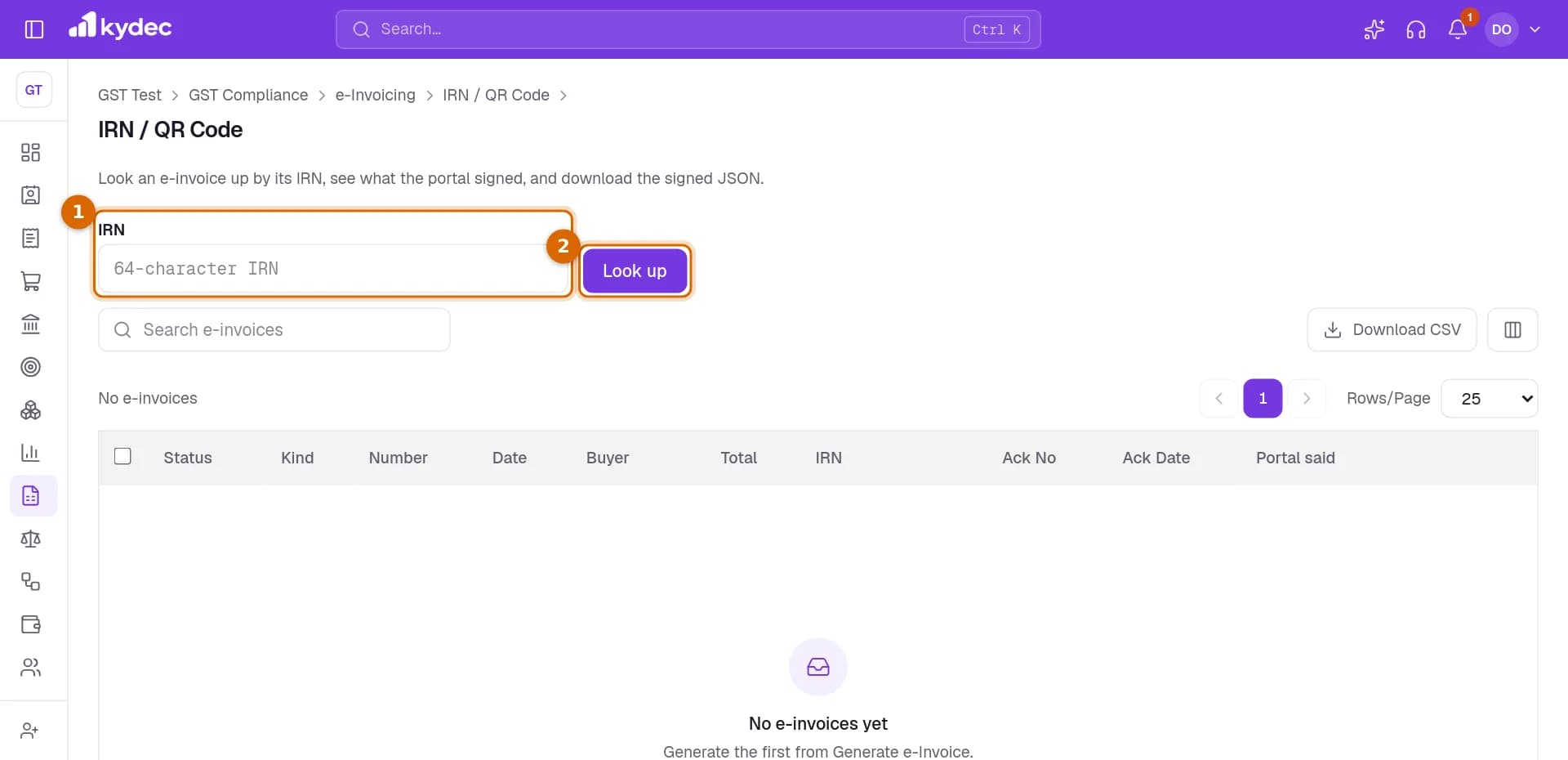Sort by the Status column header
The image size is (1568, 760).
pos(188,458)
